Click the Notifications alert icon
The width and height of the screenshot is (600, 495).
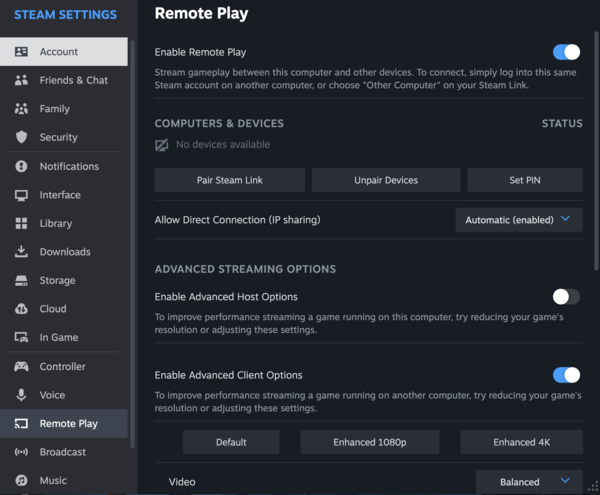point(21,166)
